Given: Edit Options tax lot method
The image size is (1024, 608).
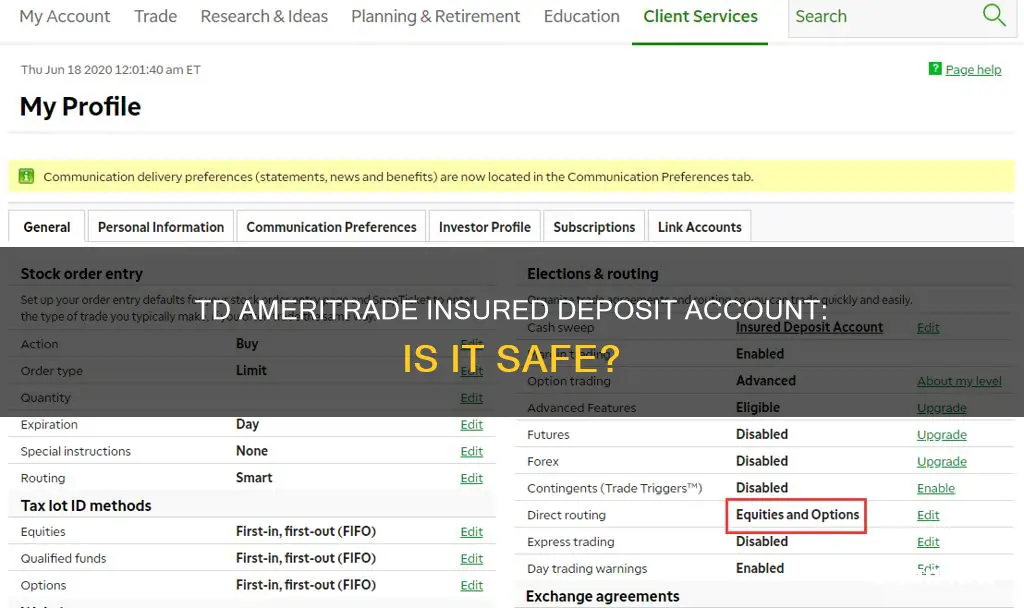Looking at the screenshot, I should coord(472,585).
